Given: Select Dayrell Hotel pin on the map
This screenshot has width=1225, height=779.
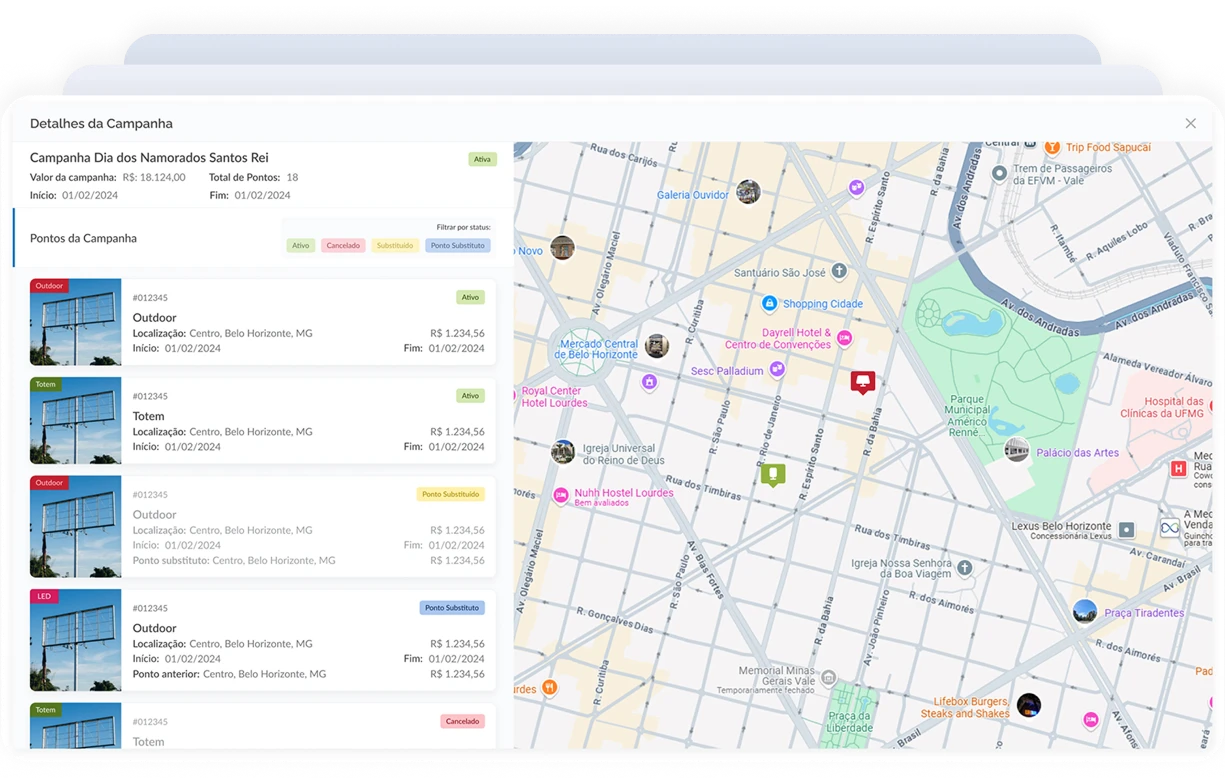Looking at the screenshot, I should (845, 339).
